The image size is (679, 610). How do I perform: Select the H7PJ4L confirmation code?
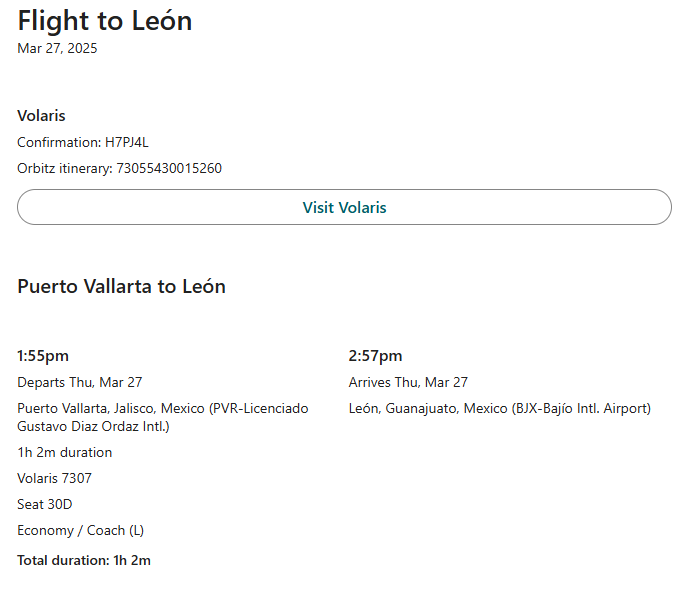click(x=127, y=142)
